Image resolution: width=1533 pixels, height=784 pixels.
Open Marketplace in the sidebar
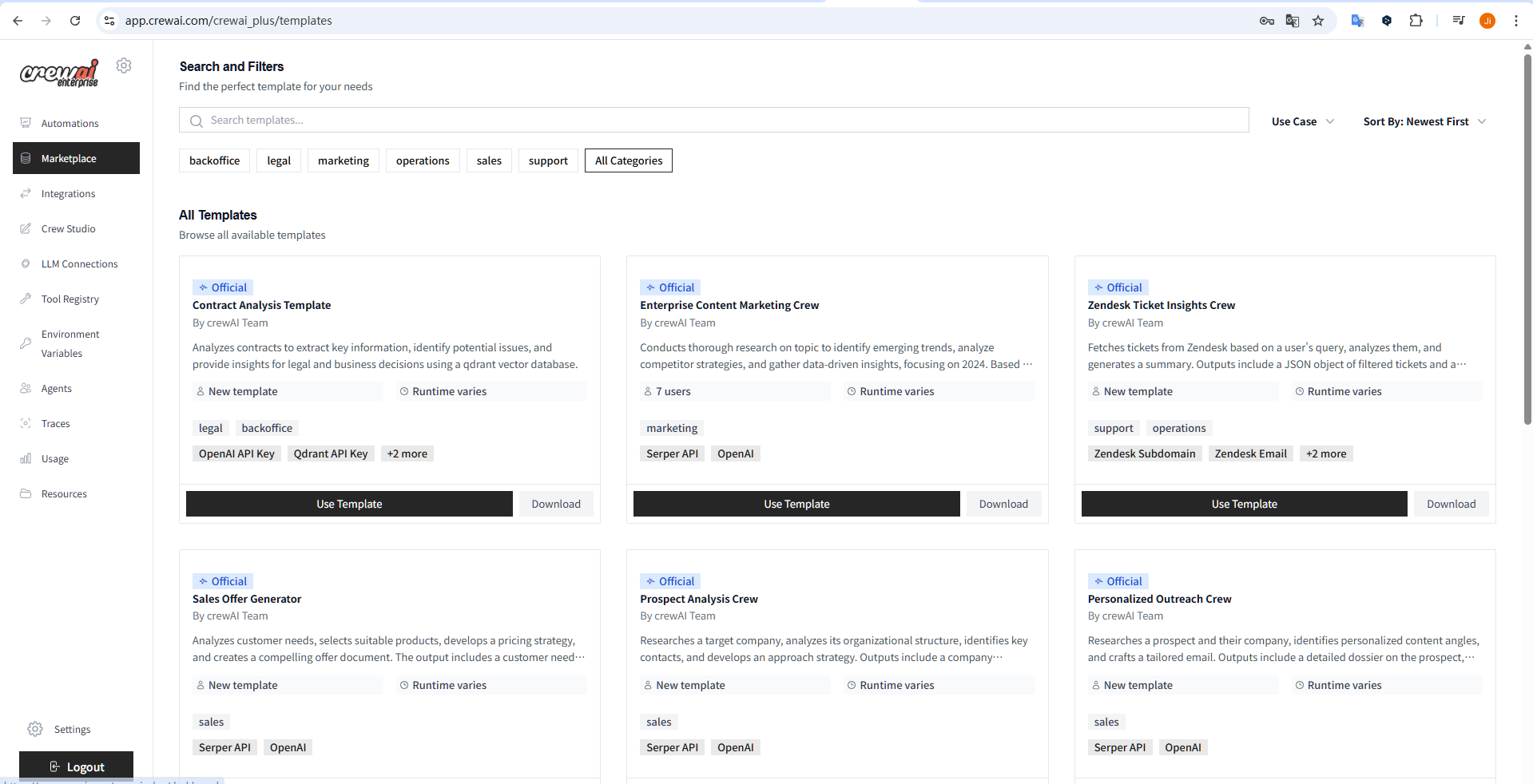(76, 158)
